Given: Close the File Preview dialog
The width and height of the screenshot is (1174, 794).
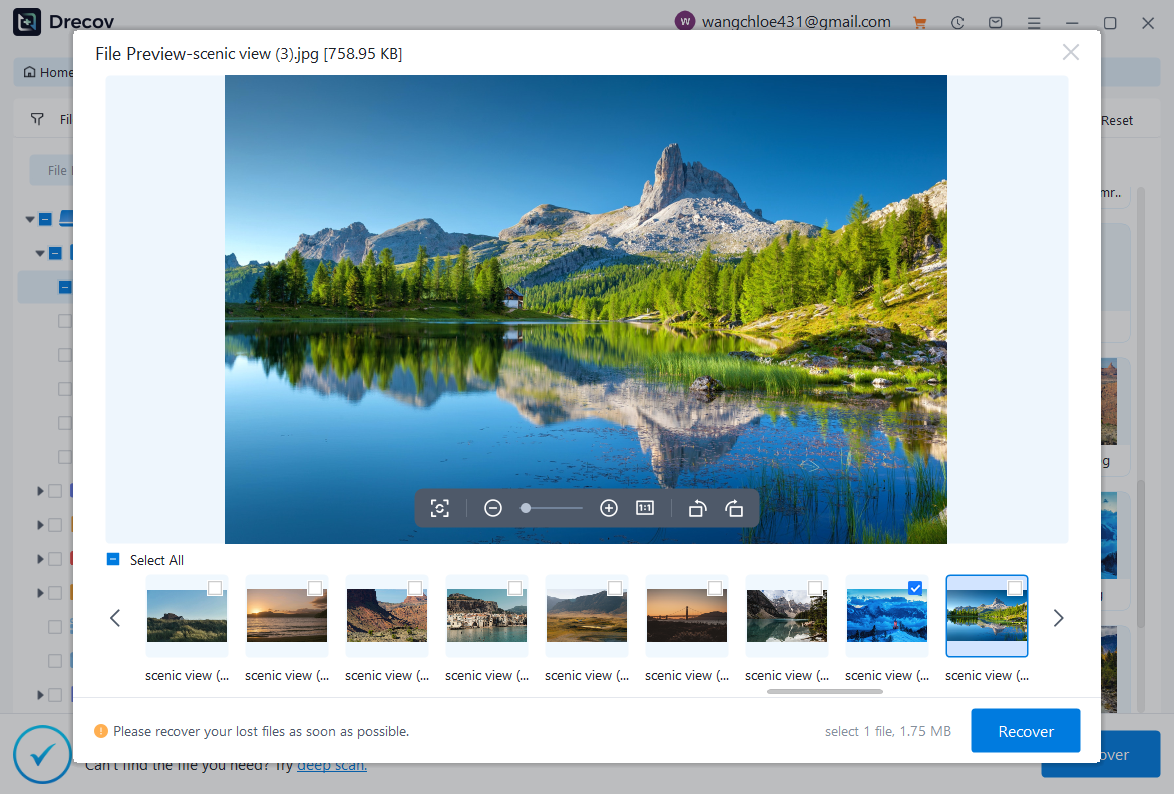Looking at the screenshot, I should point(1070,52).
